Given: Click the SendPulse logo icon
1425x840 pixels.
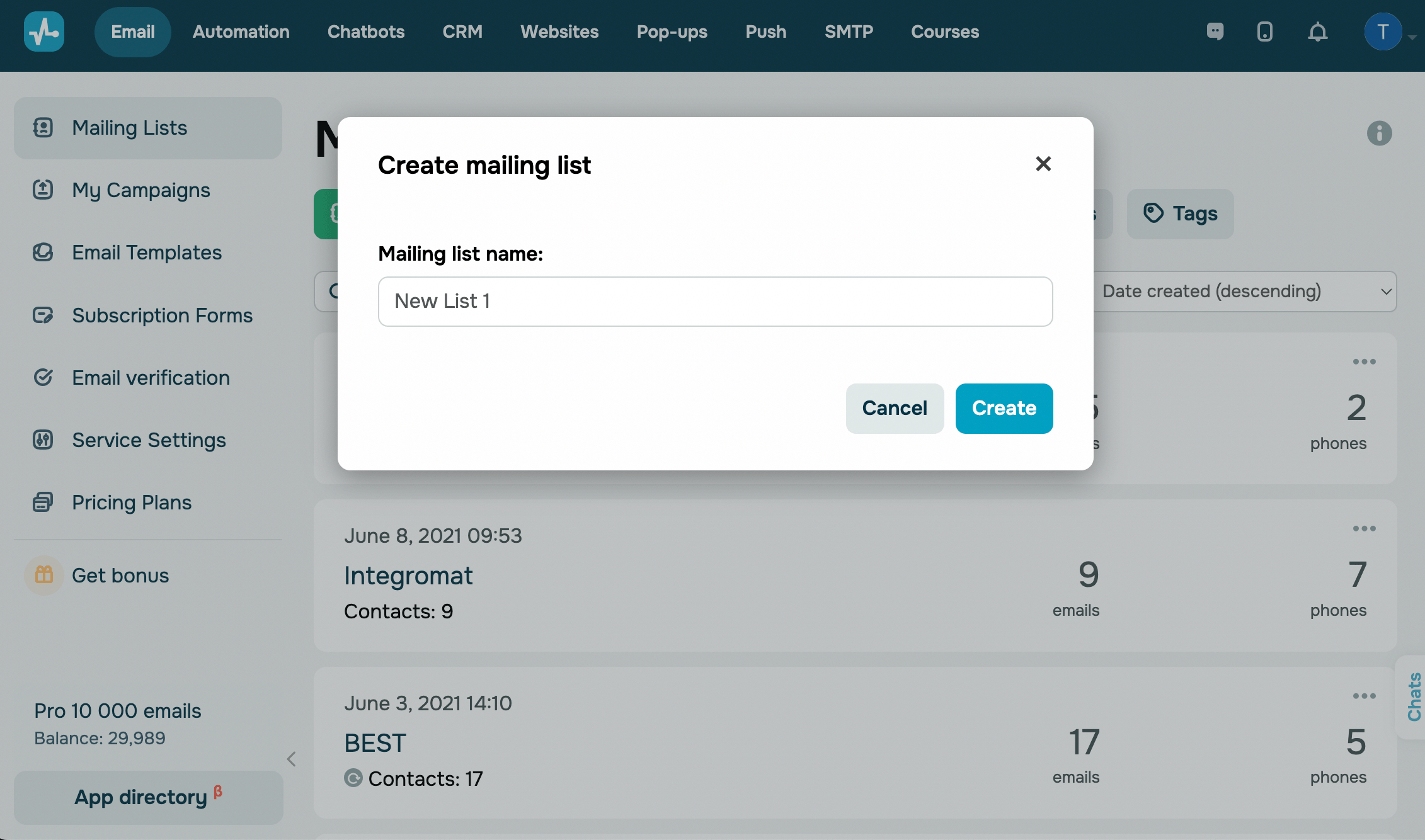Looking at the screenshot, I should tap(43, 31).
